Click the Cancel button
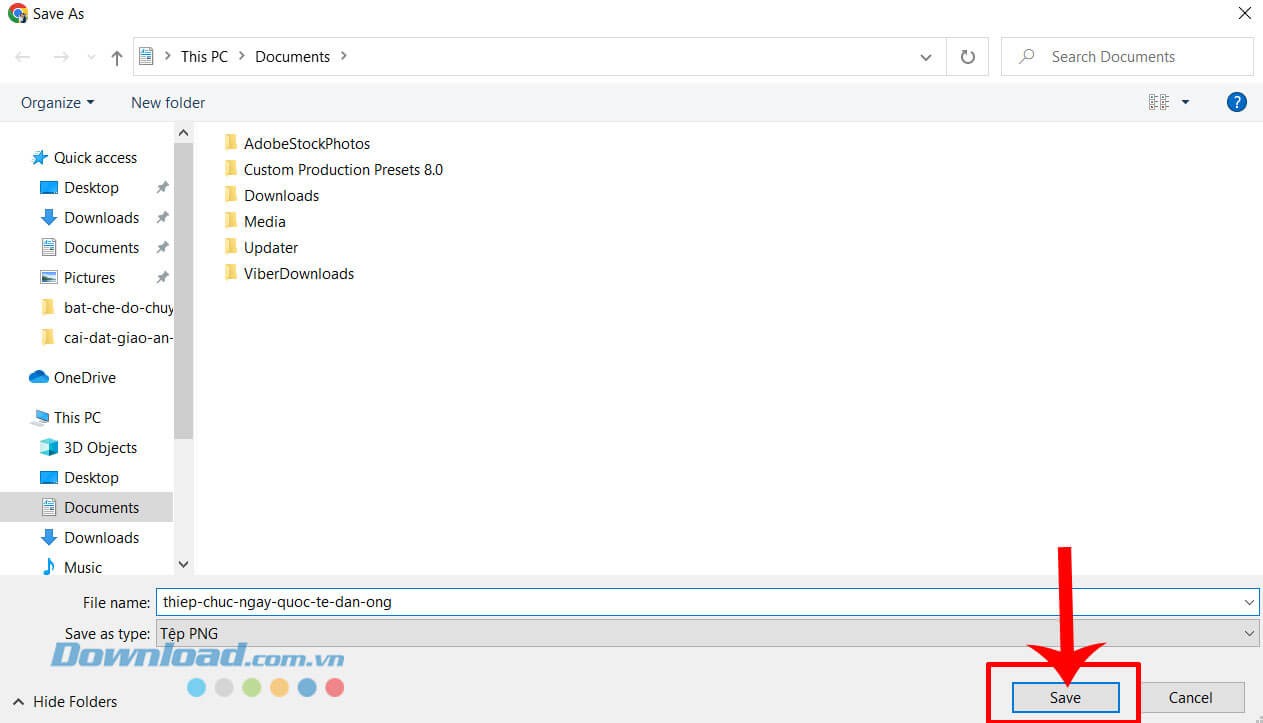1263x723 pixels. [x=1190, y=697]
